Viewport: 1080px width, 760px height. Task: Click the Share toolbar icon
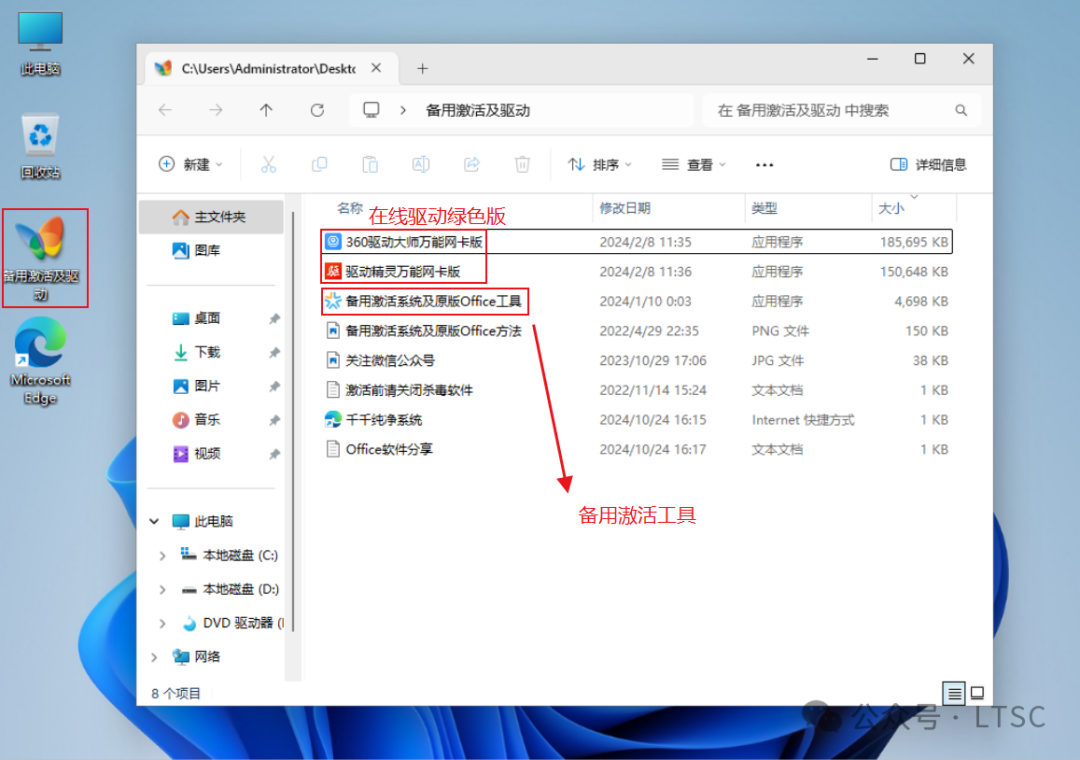[472, 165]
